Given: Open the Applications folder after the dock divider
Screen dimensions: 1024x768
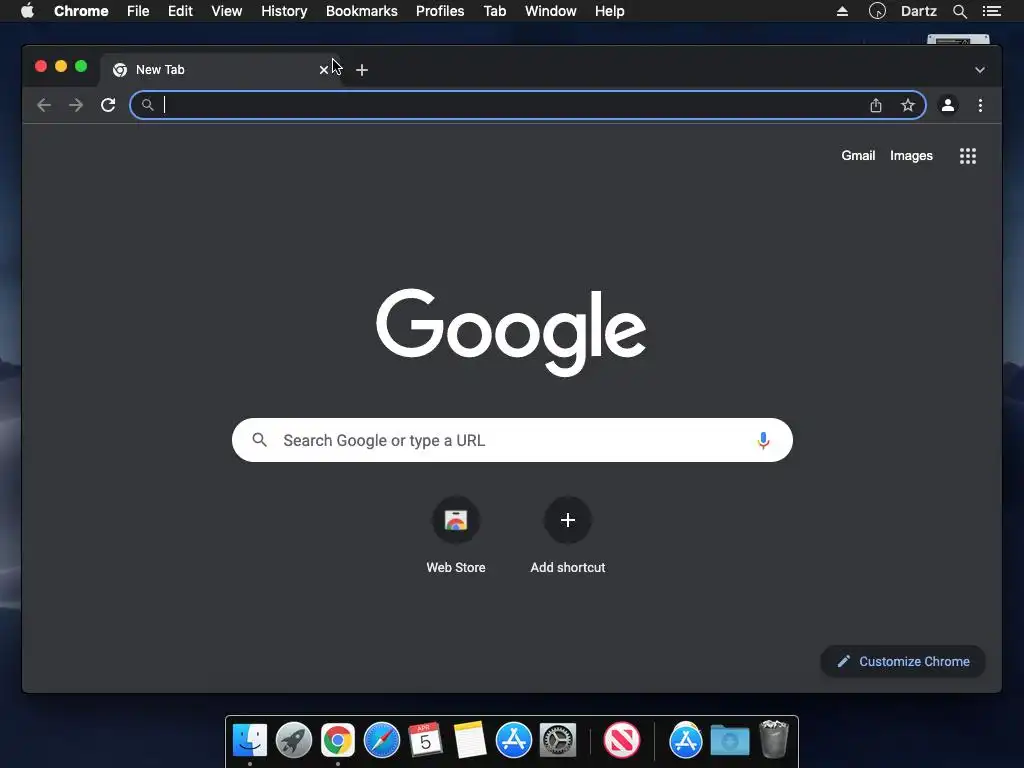Looking at the screenshot, I should (x=685, y=741).
